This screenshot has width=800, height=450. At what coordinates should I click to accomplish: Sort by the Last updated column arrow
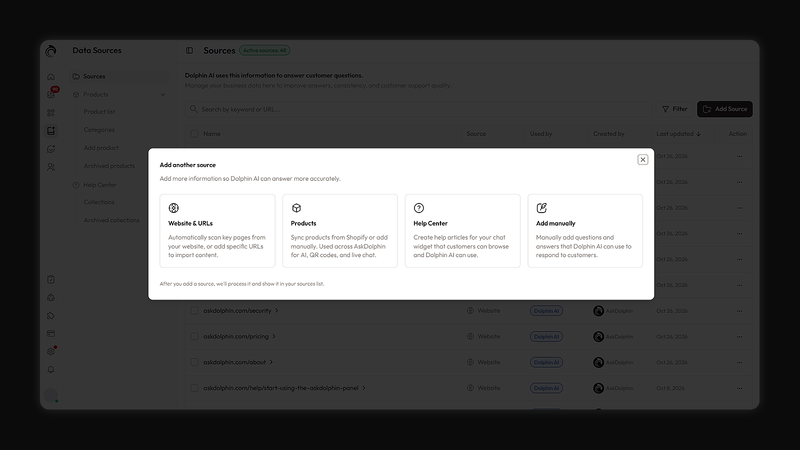(698, 134)
